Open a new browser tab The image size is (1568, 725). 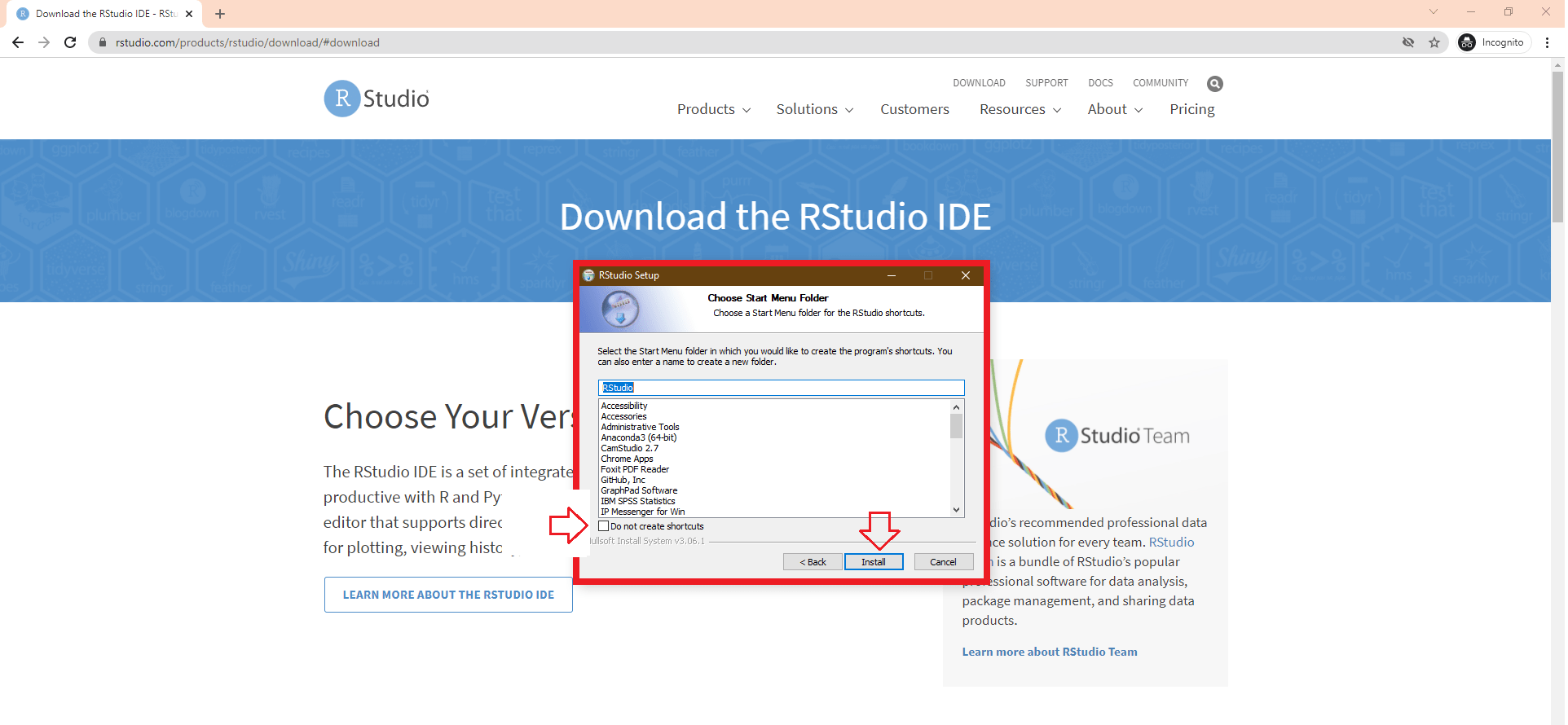pyautogui.click(x=220, y=14)
